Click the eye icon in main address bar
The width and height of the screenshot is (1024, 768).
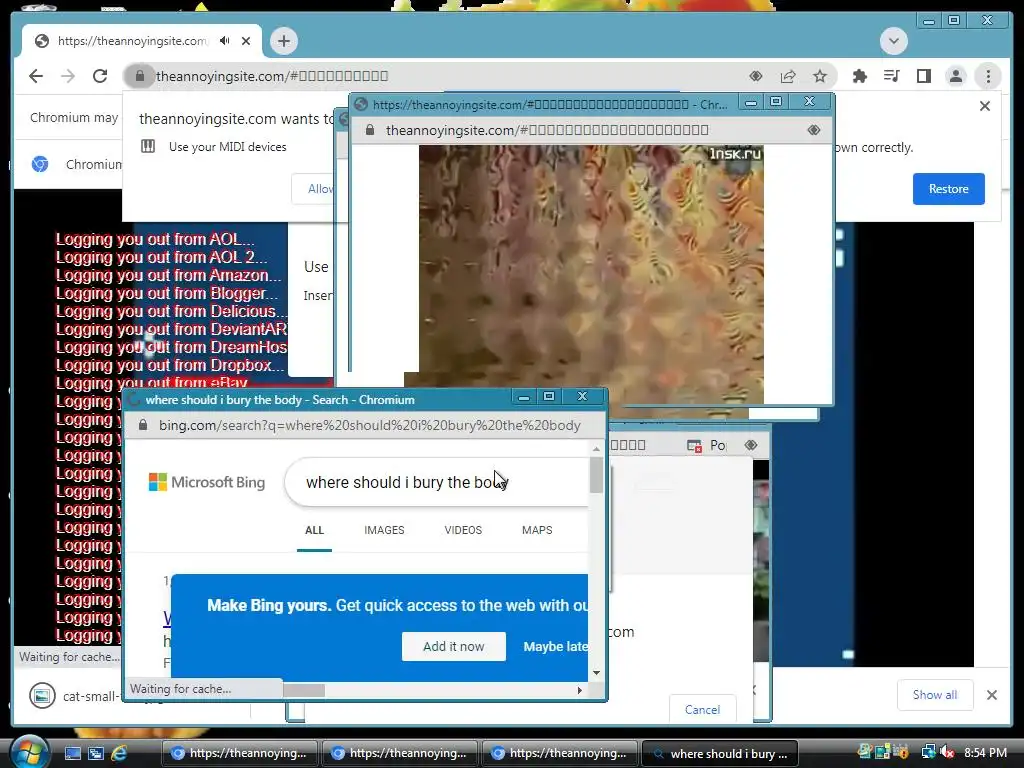click(756, 76)
